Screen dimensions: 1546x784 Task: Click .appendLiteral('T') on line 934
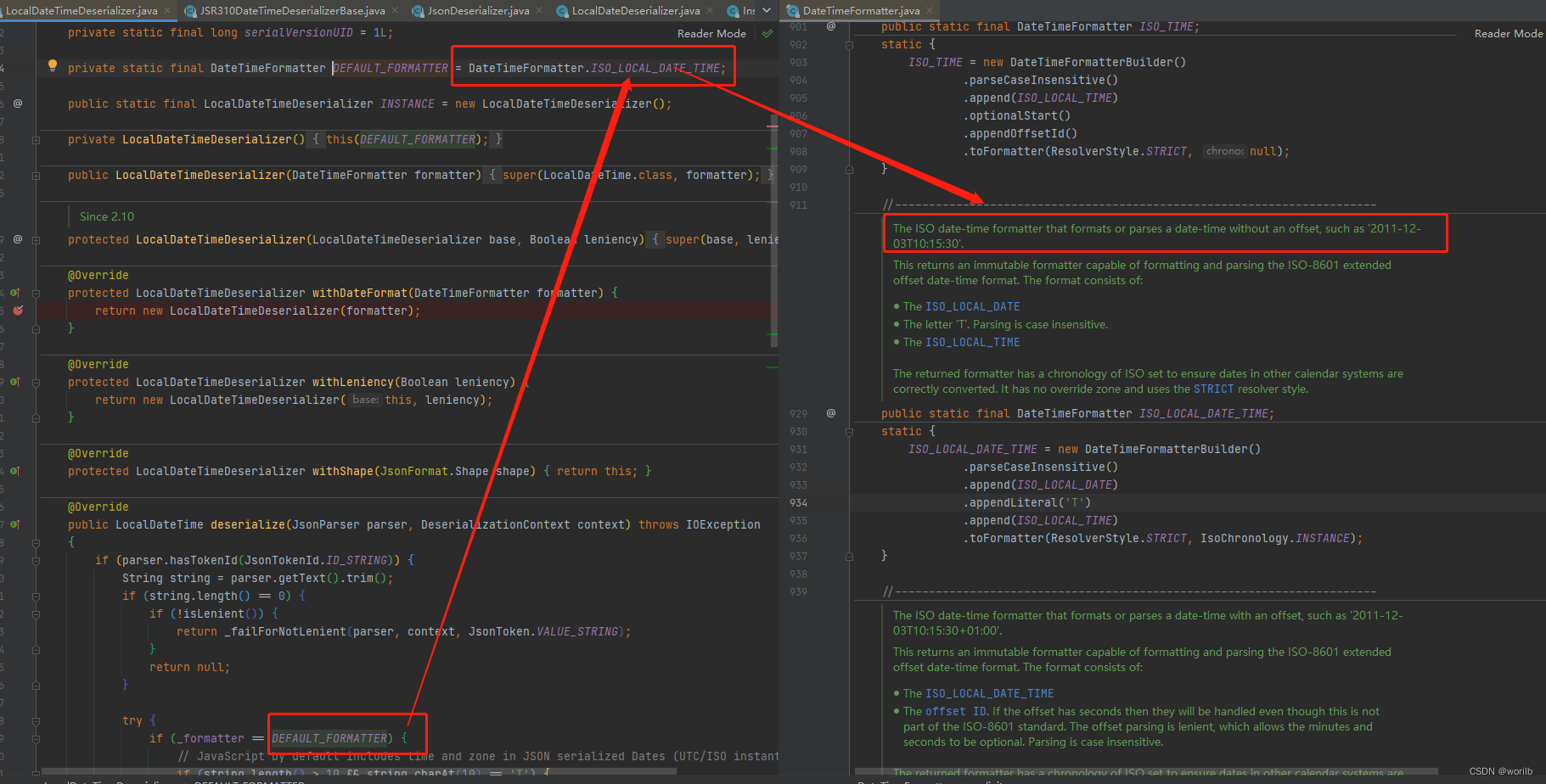1026,502
